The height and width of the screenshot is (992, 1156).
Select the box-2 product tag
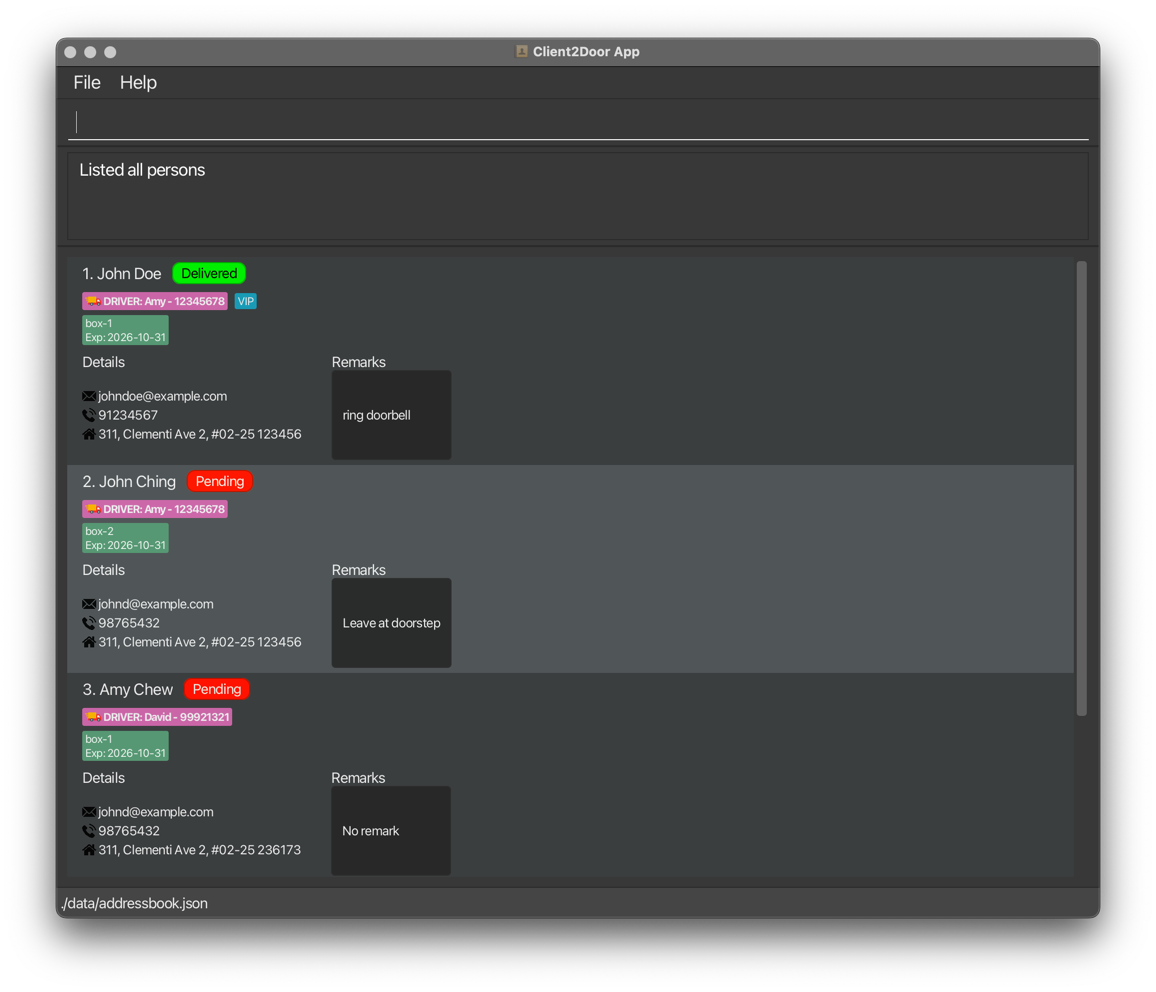tap(125, 538)
